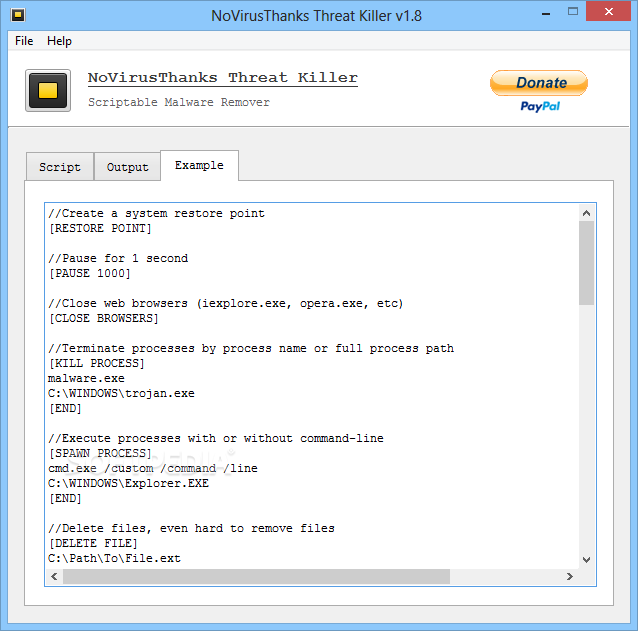Viewport: 638px width, 631px height.
Task: Close the Threat Killer window
Action: pos(609,11)
